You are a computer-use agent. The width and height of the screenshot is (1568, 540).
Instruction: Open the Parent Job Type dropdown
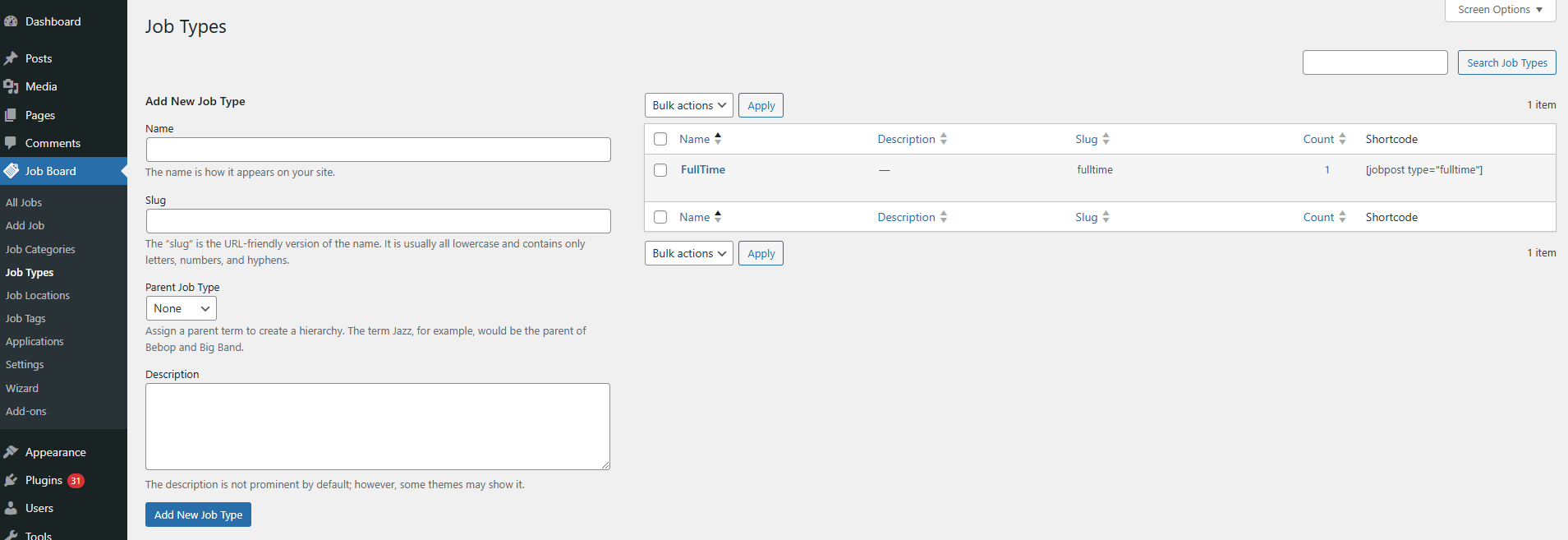(x=181, y=308)
